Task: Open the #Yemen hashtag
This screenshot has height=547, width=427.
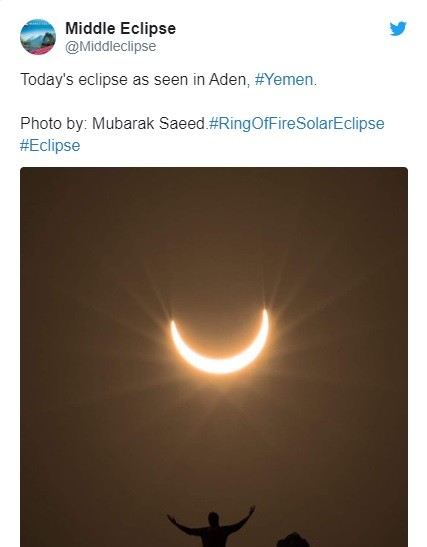Action: [284, 80]
